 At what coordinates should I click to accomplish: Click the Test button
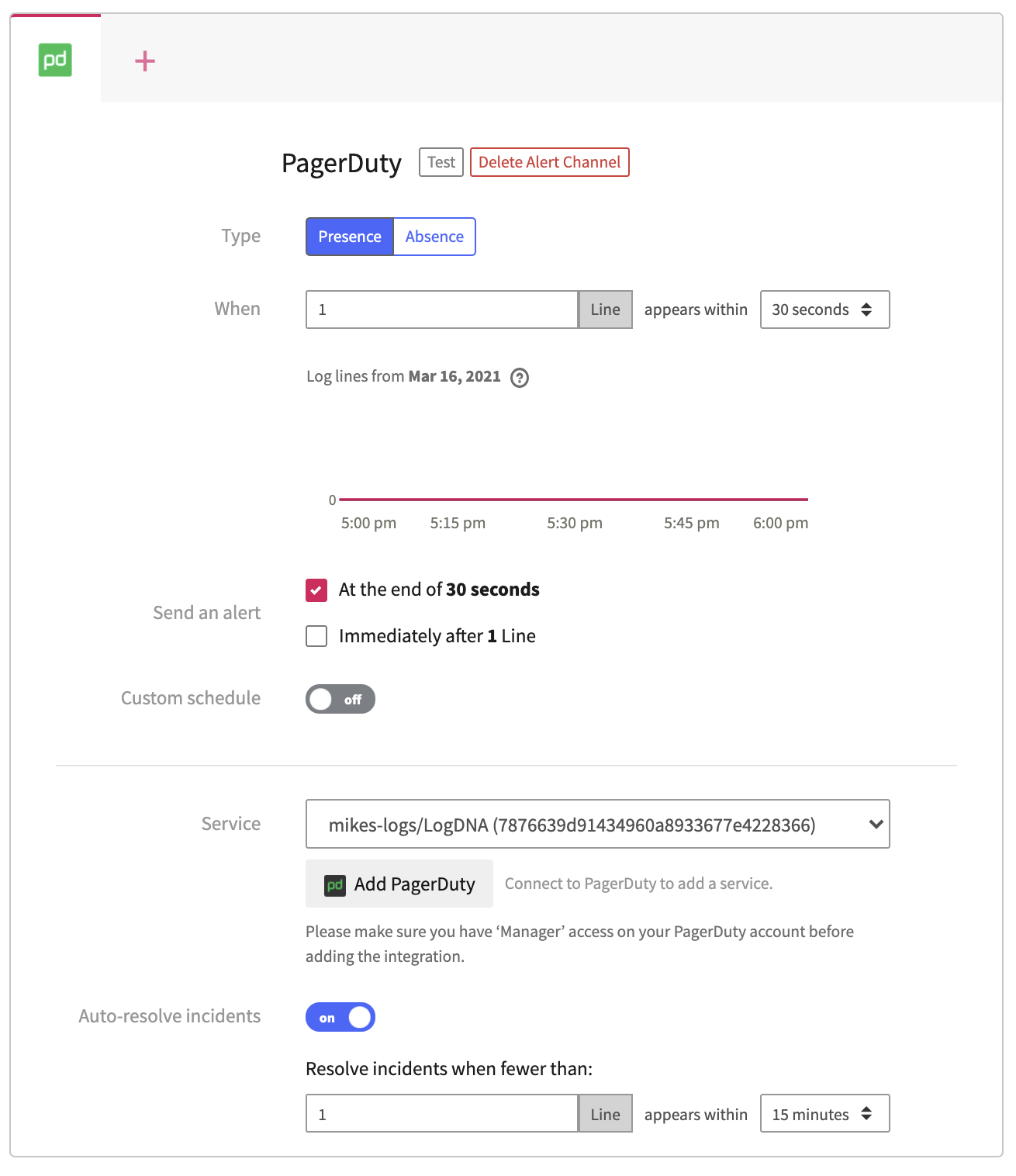pos(441,162)
